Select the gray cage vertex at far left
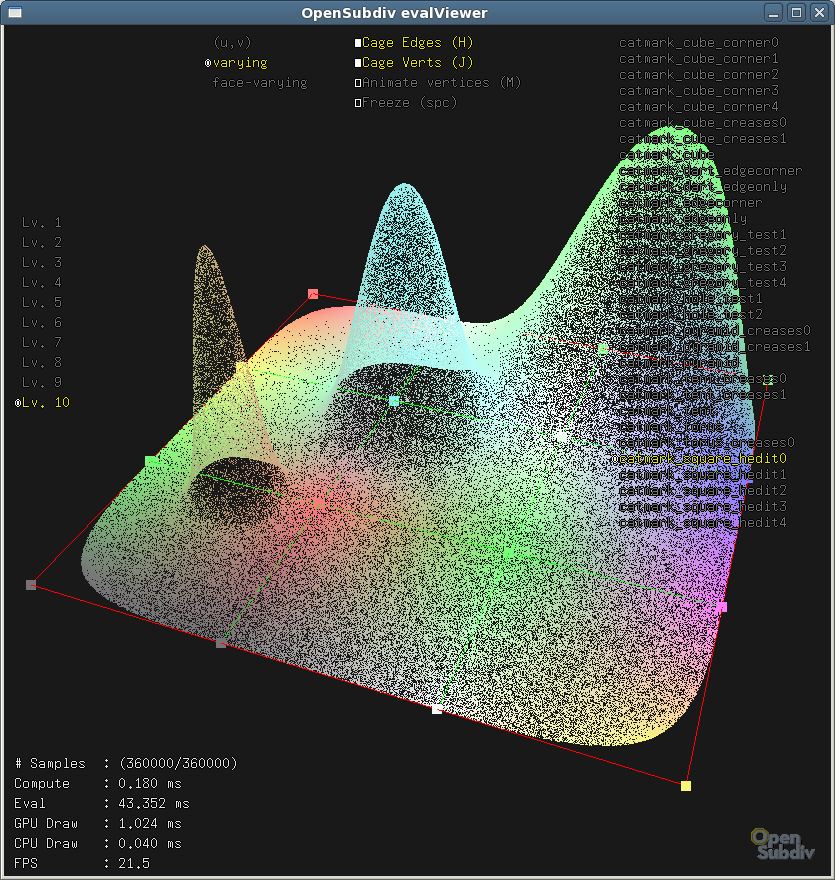Screen dimensions: 835x880 31,585
